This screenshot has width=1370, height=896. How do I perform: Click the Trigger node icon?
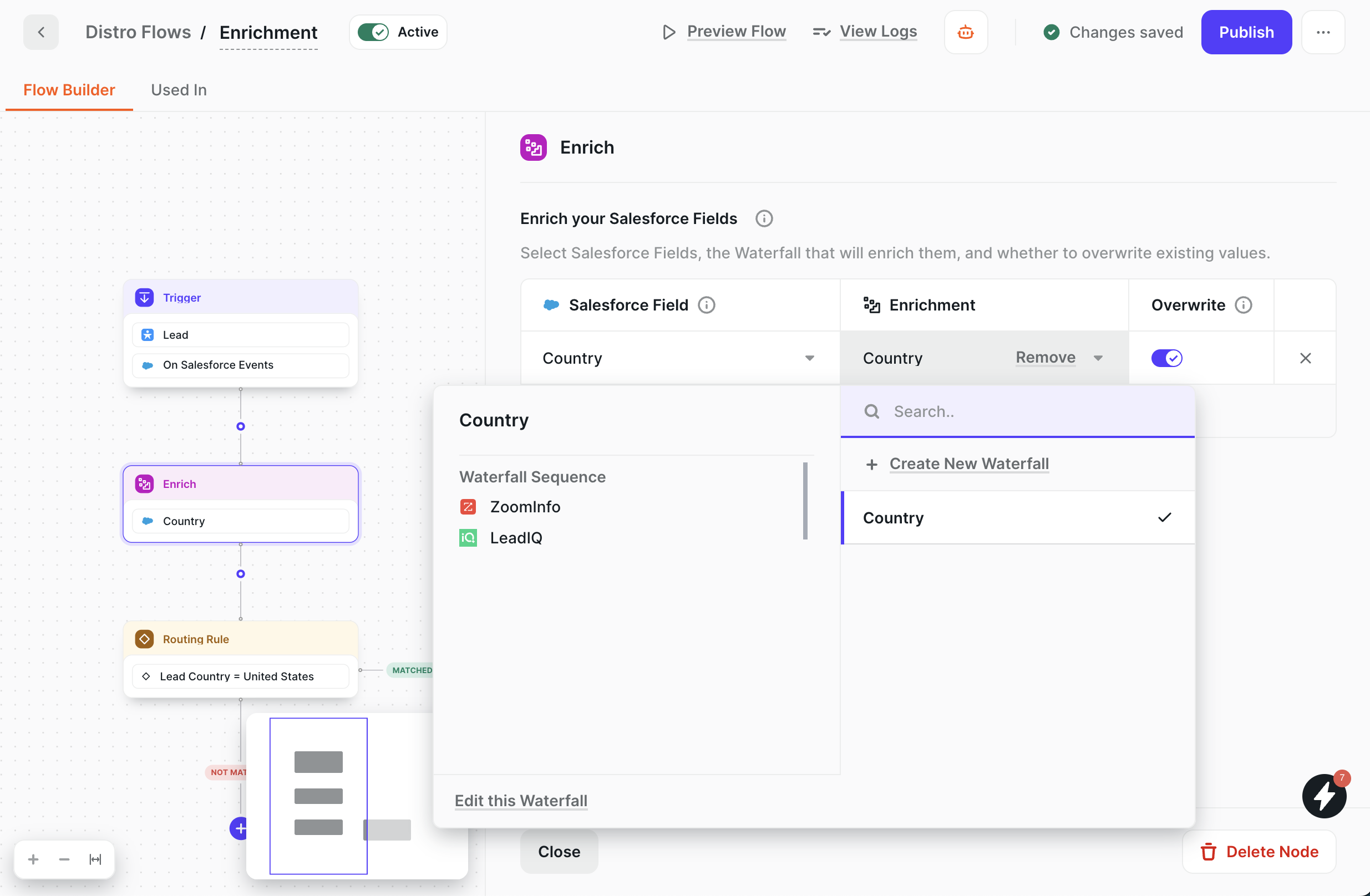[x=144, y=298]
